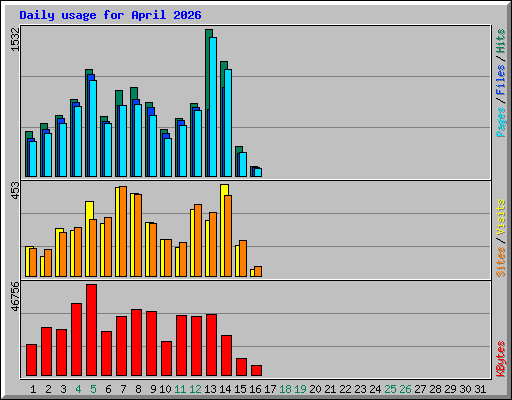This screenshot has height=400, width=512.
Task: Click the Hits legend label
Action: click(x=500, y=41)
